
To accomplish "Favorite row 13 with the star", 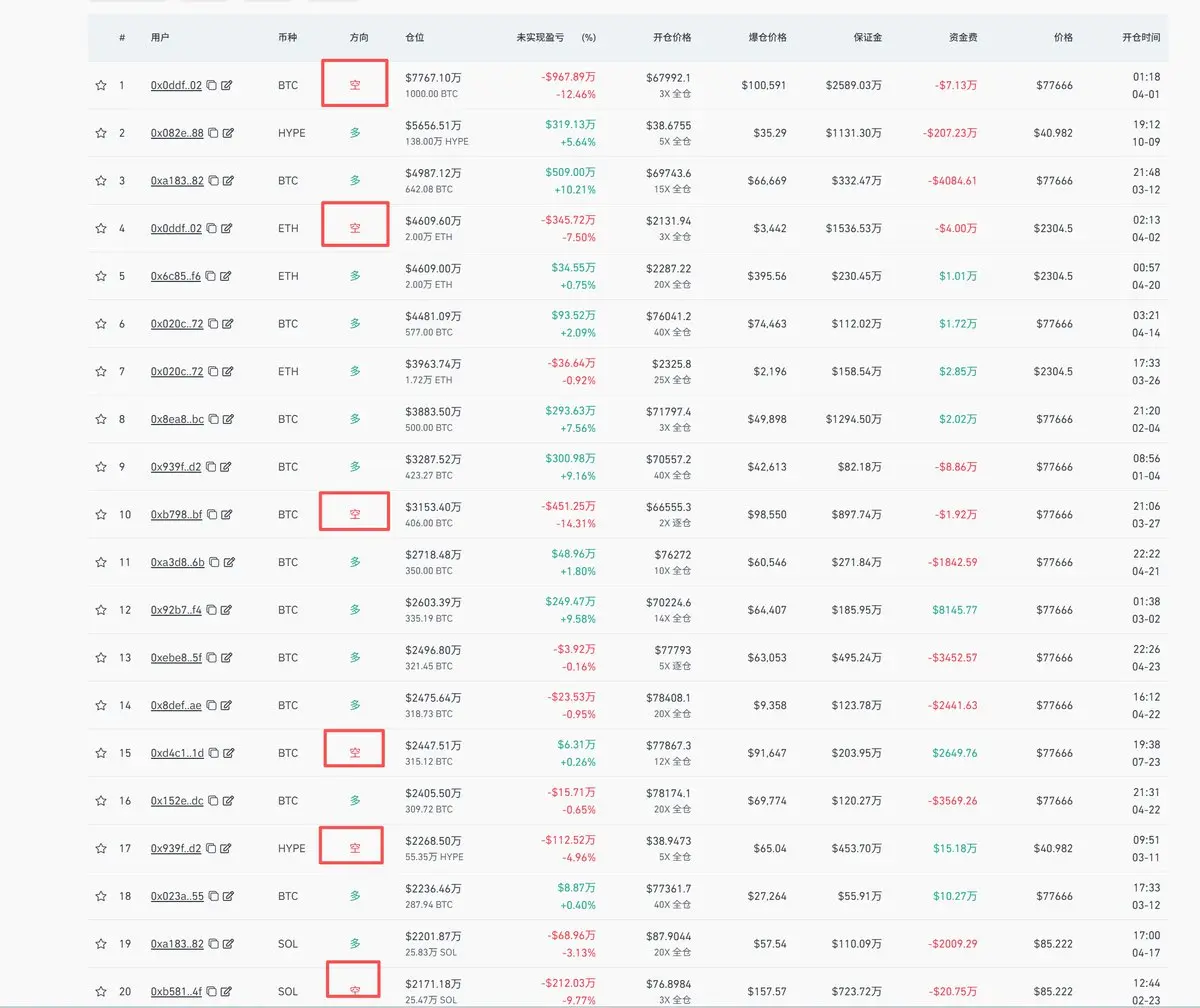I will click(x=100, y=658).
